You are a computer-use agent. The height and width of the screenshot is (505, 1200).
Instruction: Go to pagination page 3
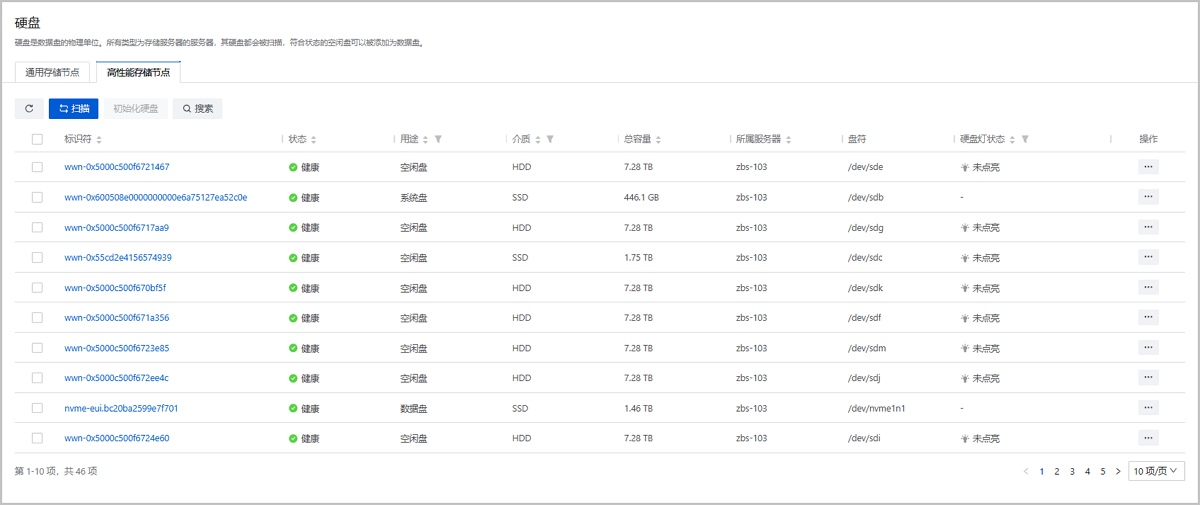click(x=1072, y=470)
